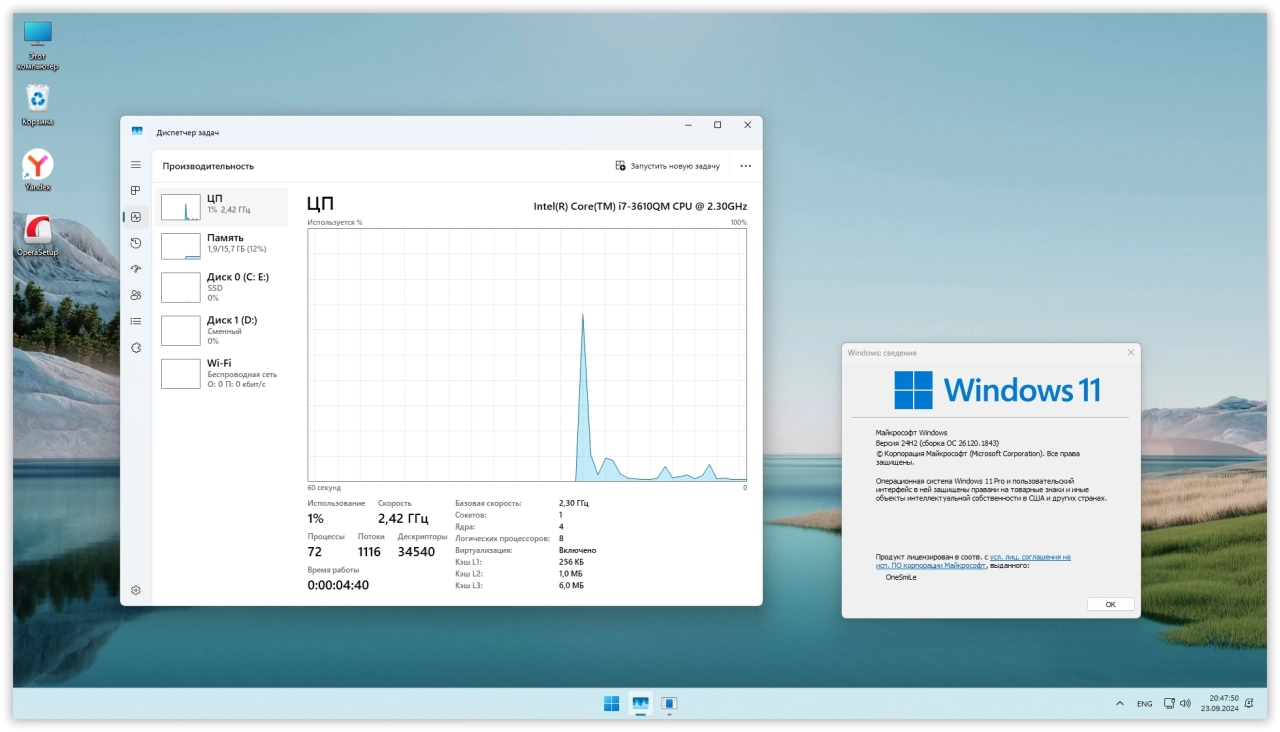Open Task Manager hamburger navigation menu
This screenshot has height=732, width=1280.
tap(136, 165)
